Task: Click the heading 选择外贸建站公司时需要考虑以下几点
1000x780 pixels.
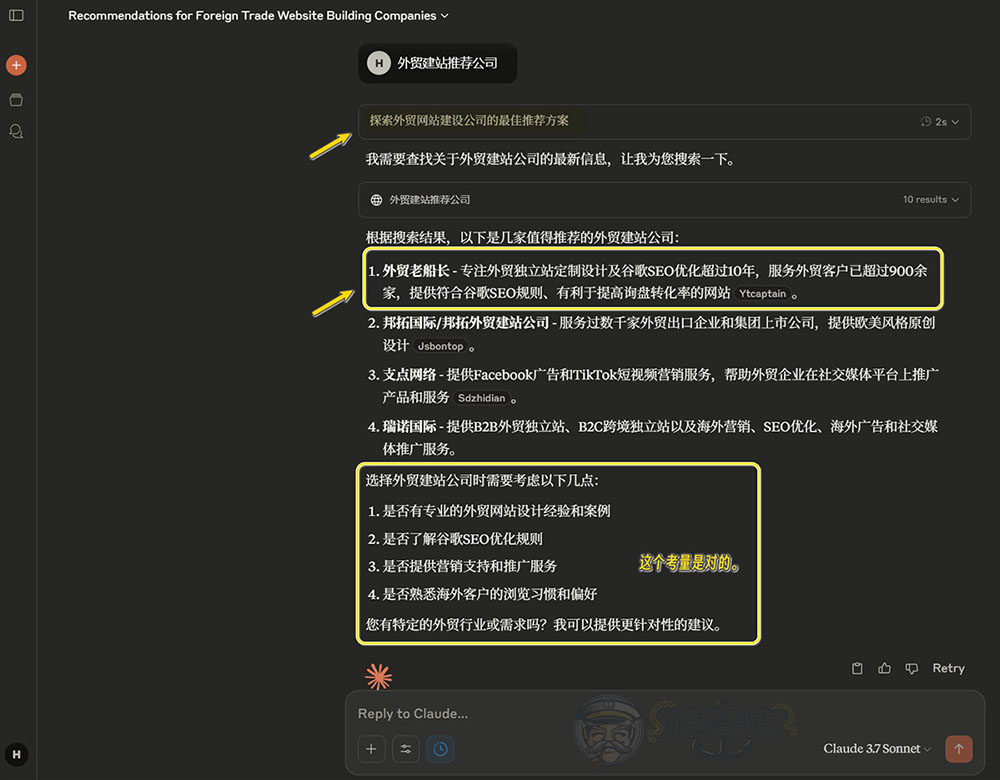Action: [x=482, y=480]
